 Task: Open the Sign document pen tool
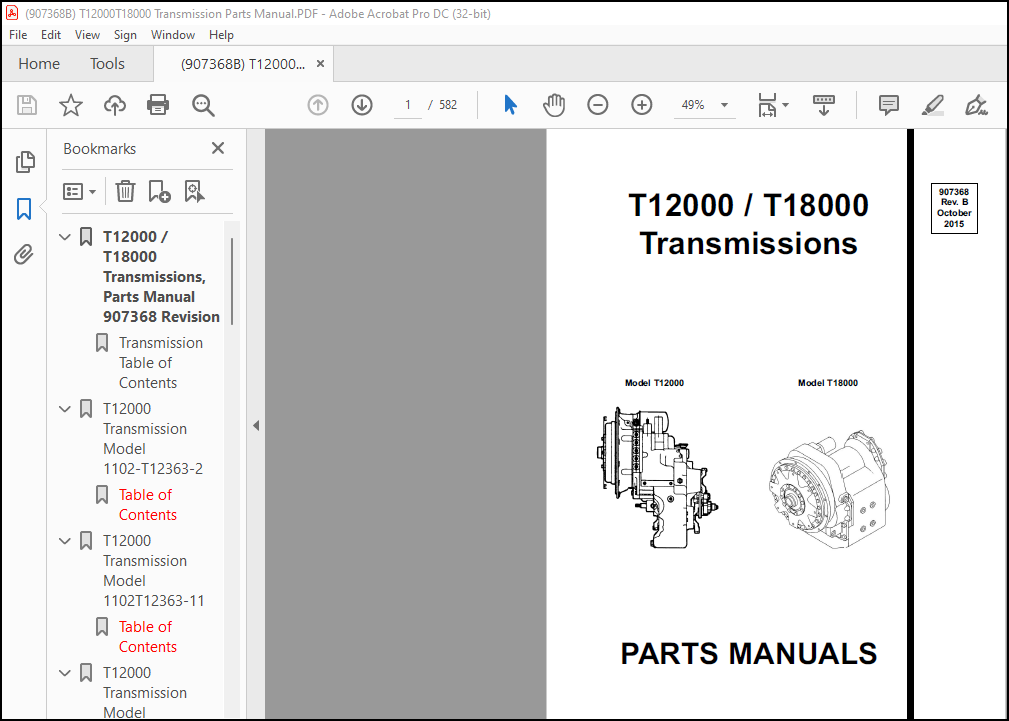coord(976,105)
